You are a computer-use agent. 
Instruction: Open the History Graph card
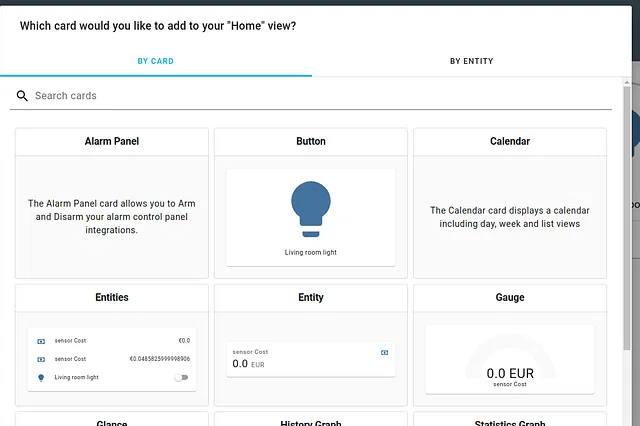(311, 421)
